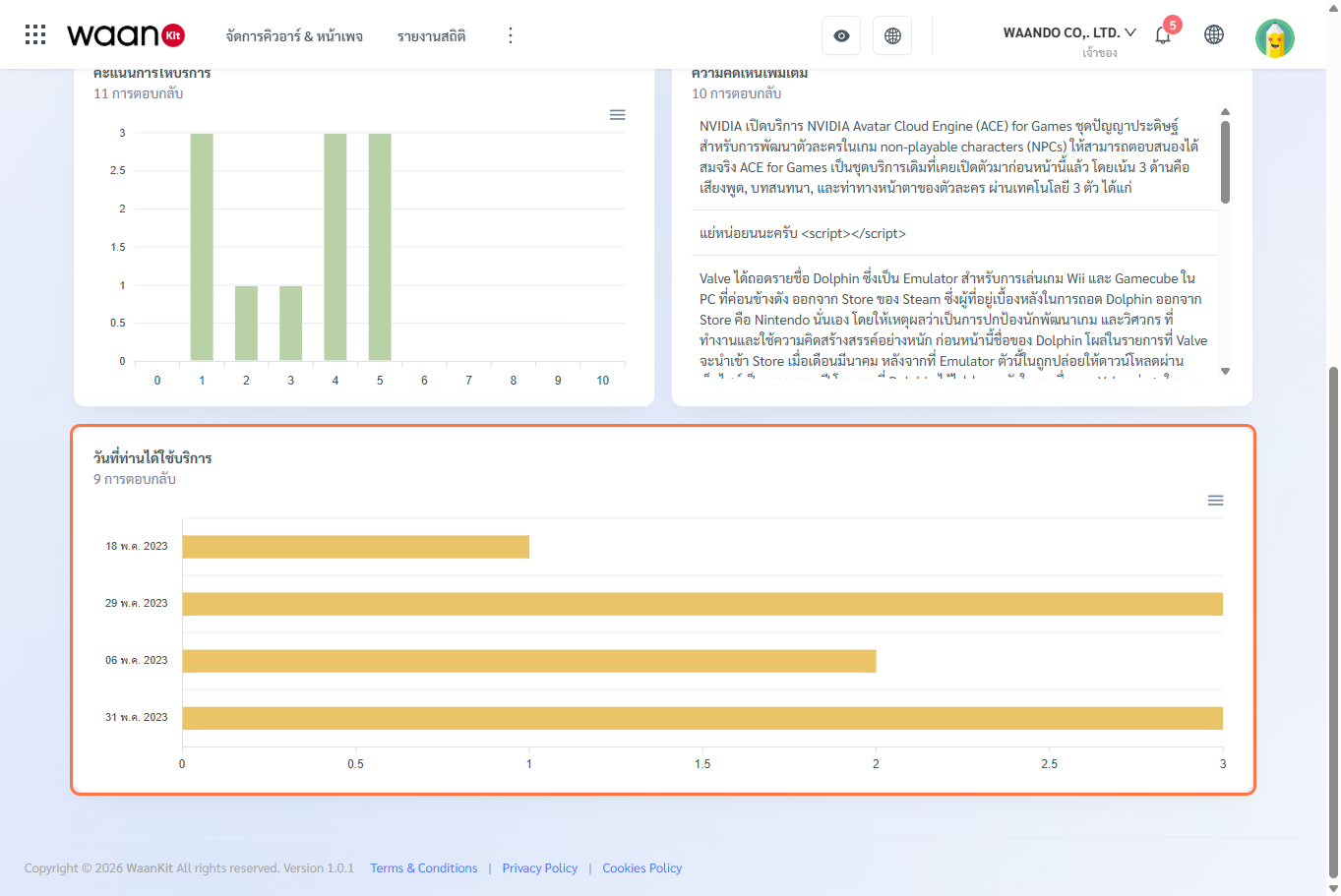This screenshot has height=896, width=1341.
Task: Click the 29 พ.ค. 2023 bar
Action: pyautogui.click(x=702, y=604)
